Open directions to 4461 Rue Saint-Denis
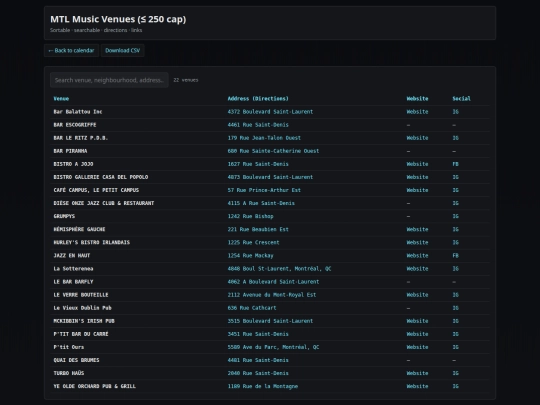The image size is (540, 405). pos(258,125)
